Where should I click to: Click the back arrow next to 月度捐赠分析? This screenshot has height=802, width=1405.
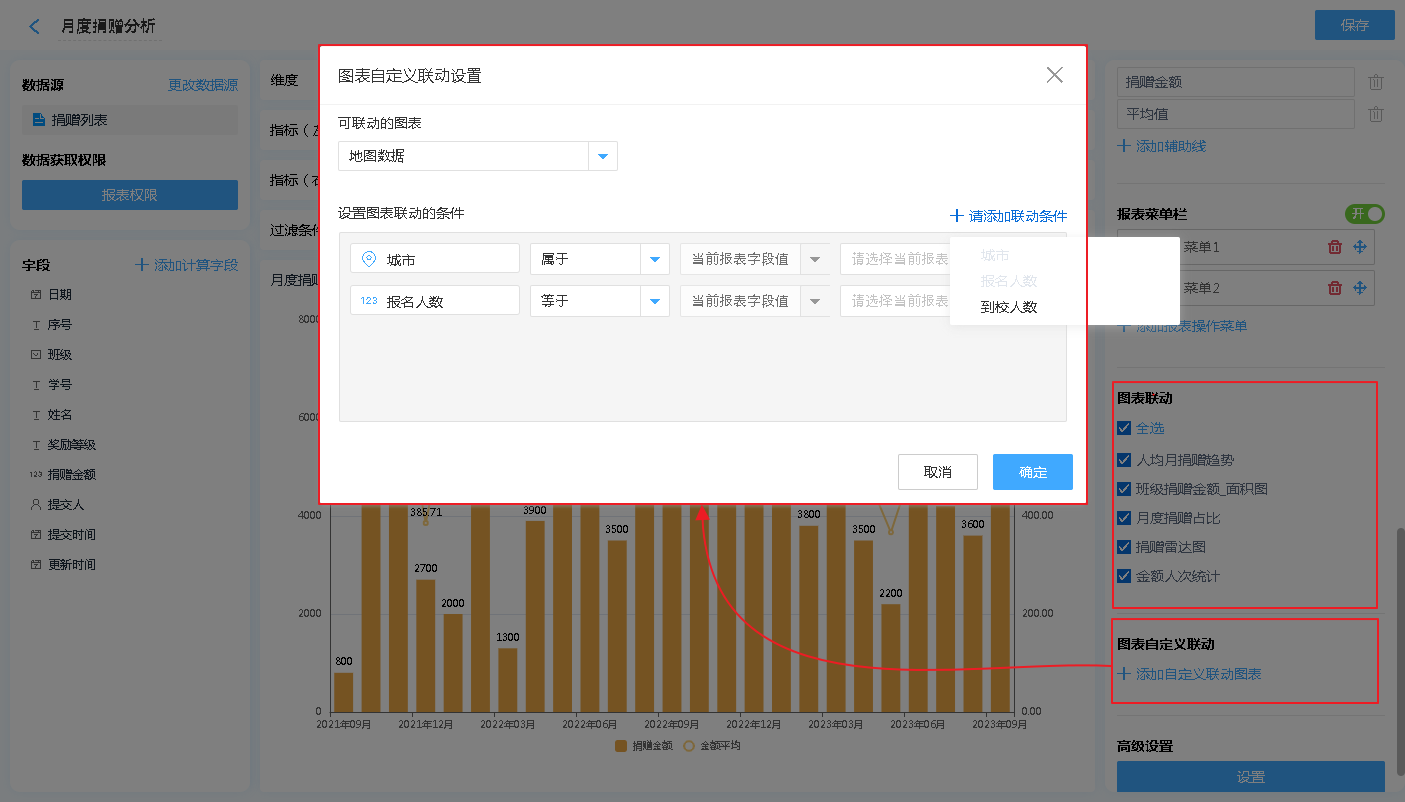coord(35,27)
